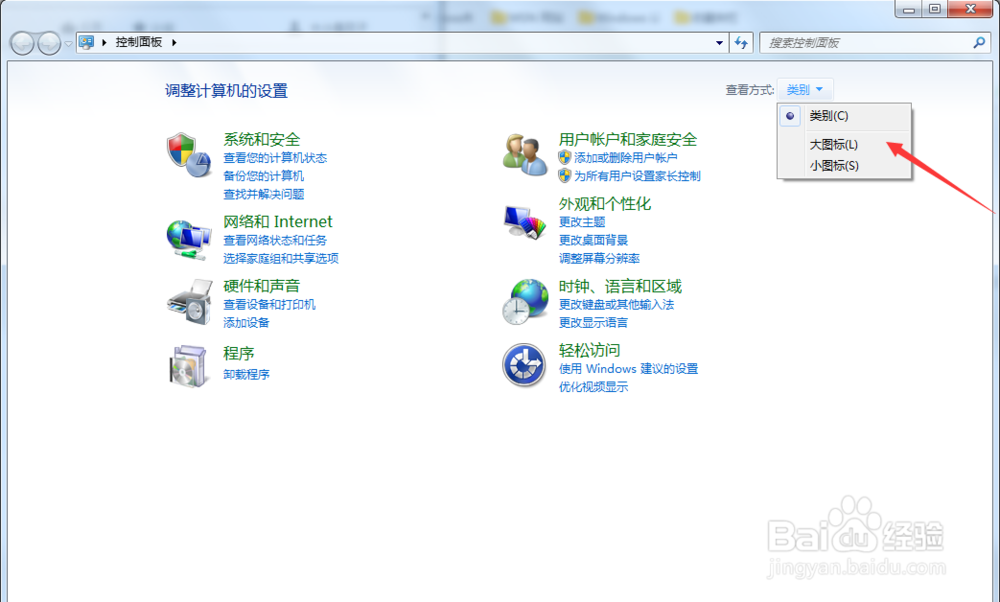Click 更改键盘或其他输入法 link
1000x602 pixels.
click(x=616, y=304)
